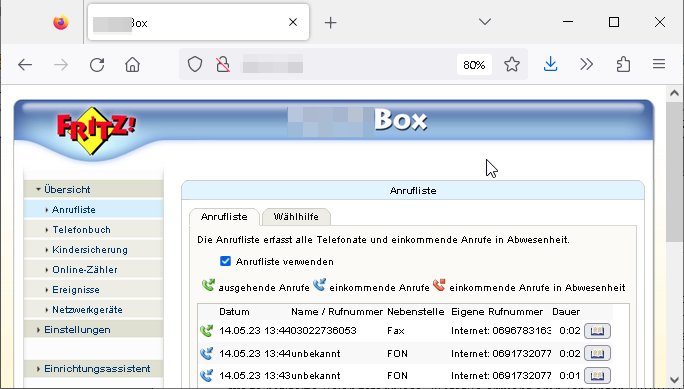Viewport: 684px width, 389px height.
Task: Click phonebook icon for the 13:43 call
Action: [x=597, y=375]
